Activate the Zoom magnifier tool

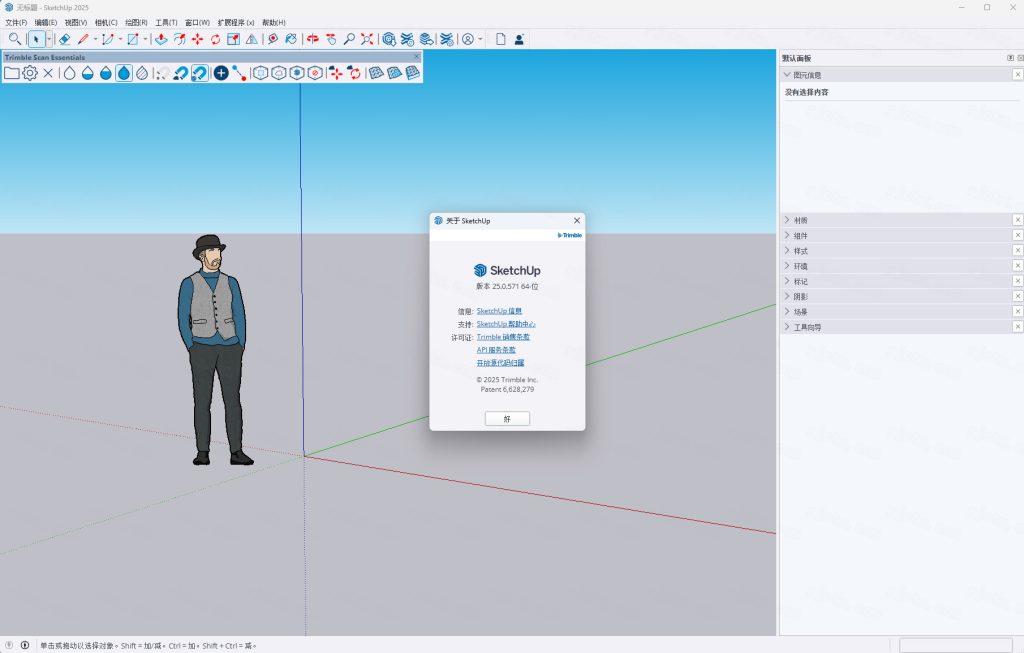pos(350,39)
